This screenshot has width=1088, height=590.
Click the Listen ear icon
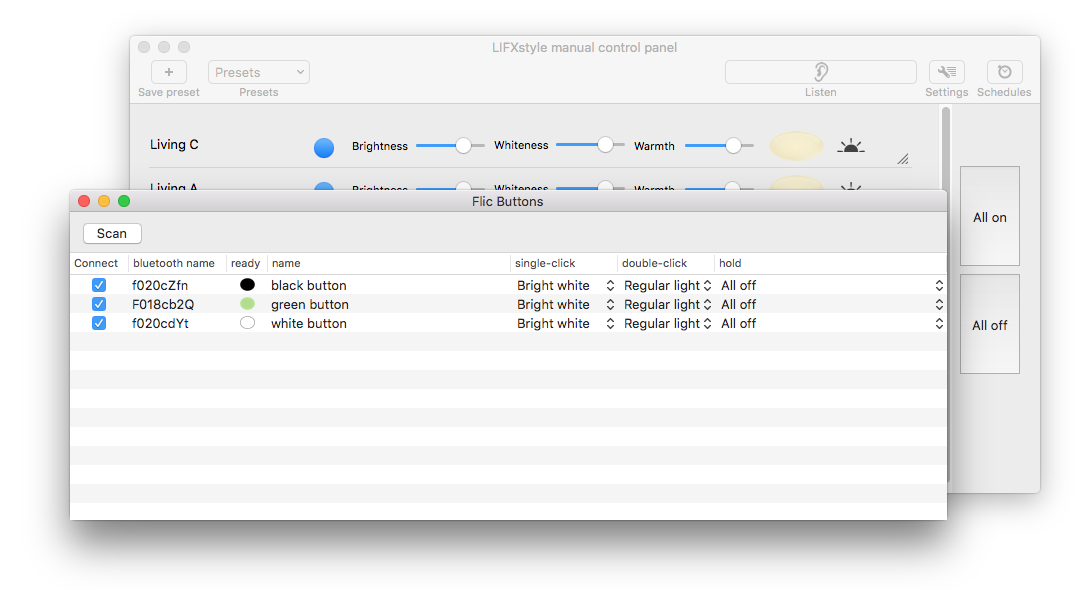point(820,72)
